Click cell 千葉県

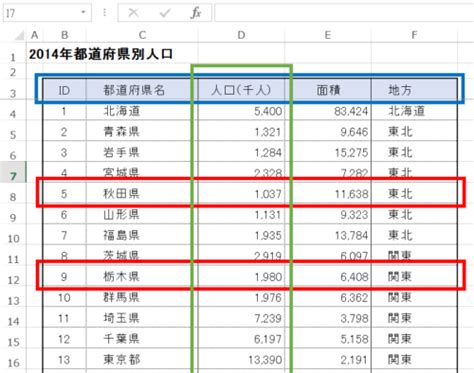[x=142, y=339]
